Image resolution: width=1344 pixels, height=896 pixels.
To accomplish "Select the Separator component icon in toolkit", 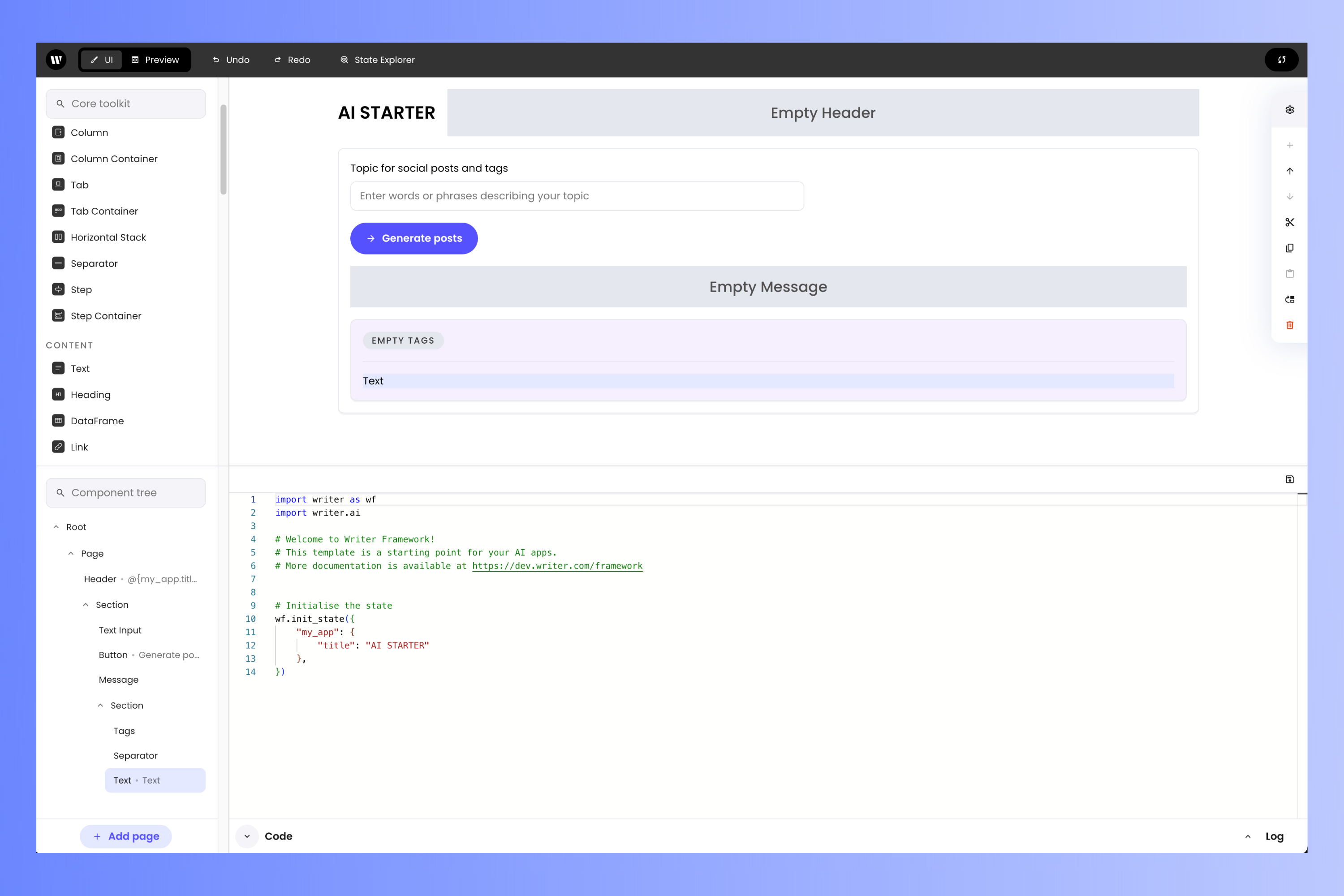I will (58, 263).
